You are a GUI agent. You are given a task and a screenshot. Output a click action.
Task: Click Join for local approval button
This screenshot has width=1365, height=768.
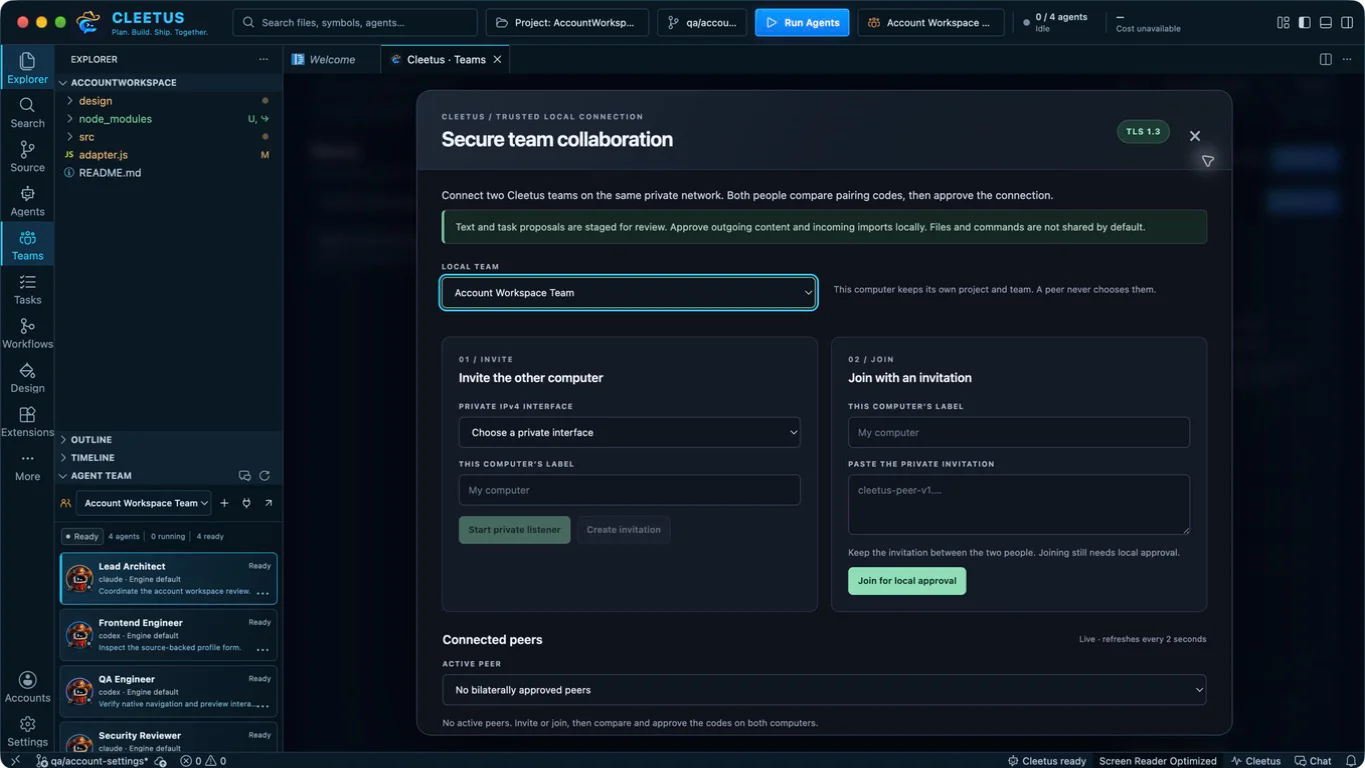tap(907, 581)
